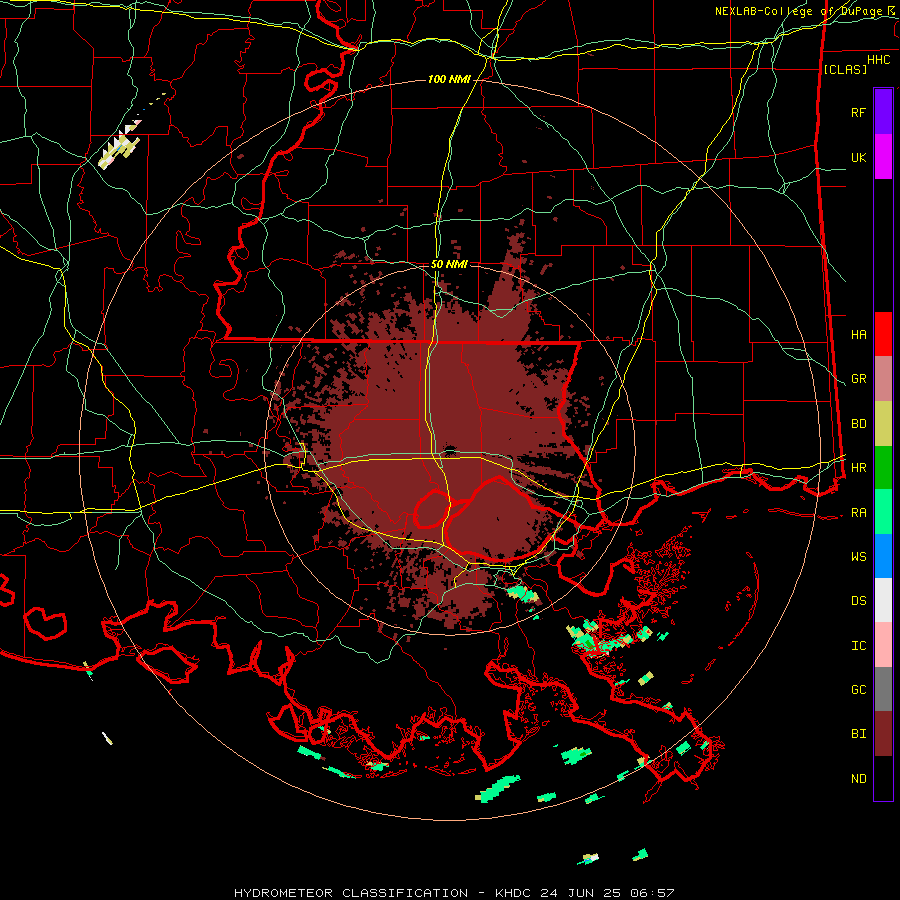Click the HYDROMETEOR CLASSIFICATION title text
Viewport: 900px width, 900px height.
[x=351, y=893]
